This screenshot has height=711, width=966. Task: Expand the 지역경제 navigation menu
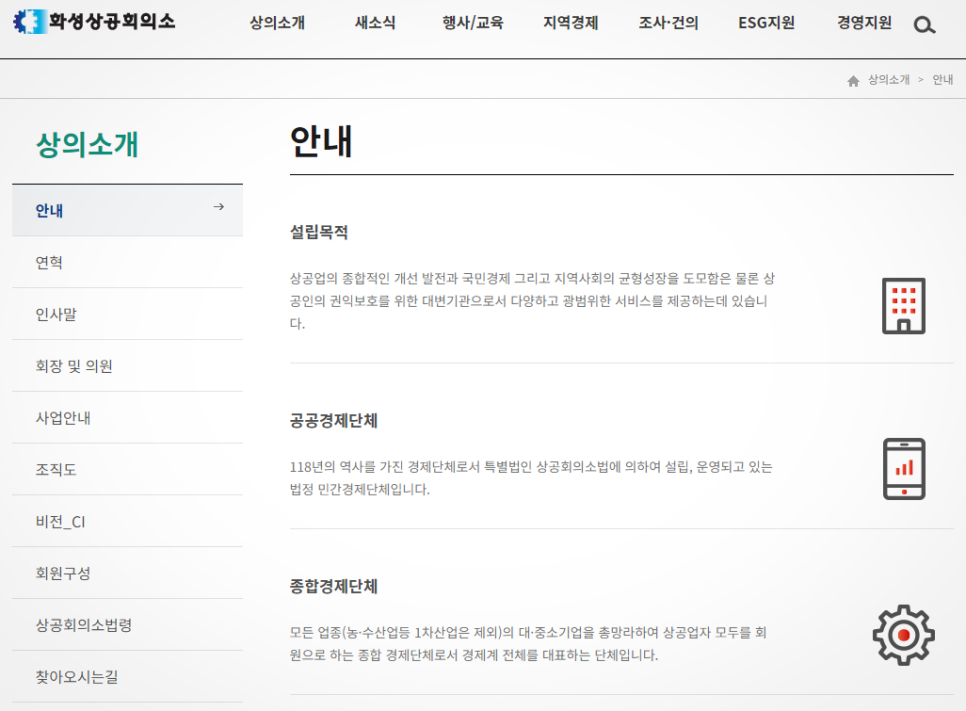571,23
